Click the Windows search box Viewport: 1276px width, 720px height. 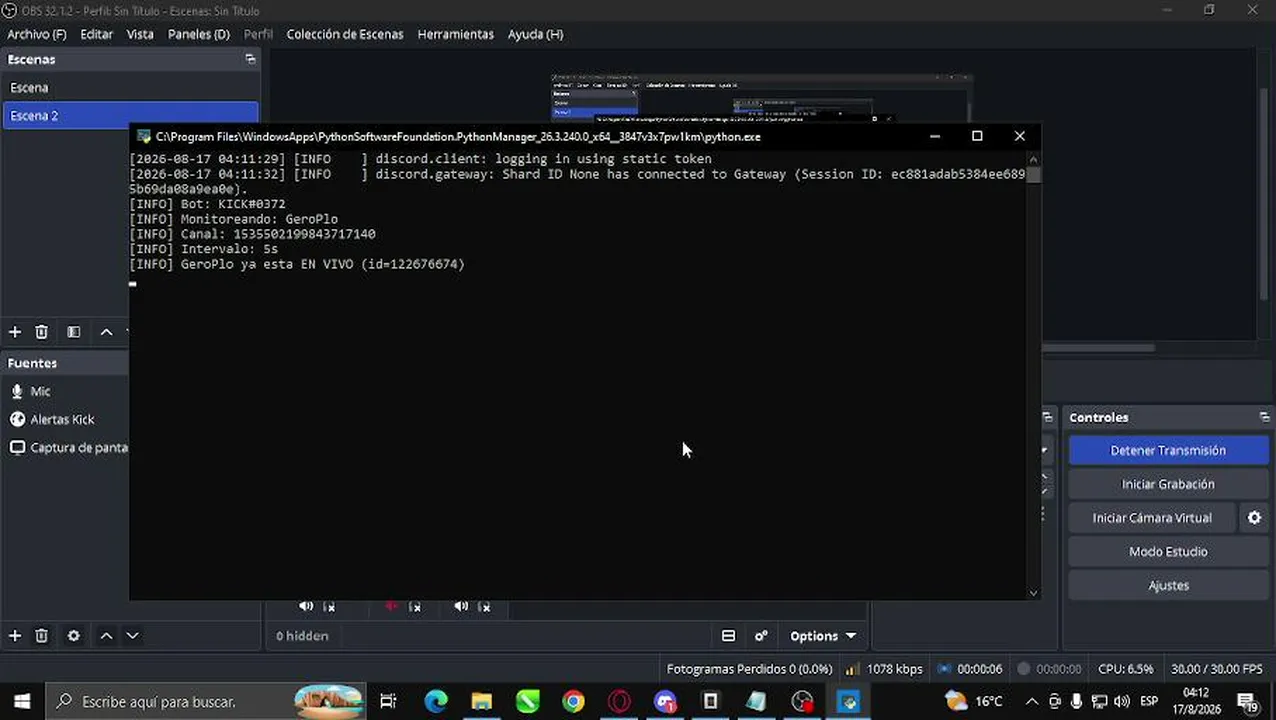206,702
